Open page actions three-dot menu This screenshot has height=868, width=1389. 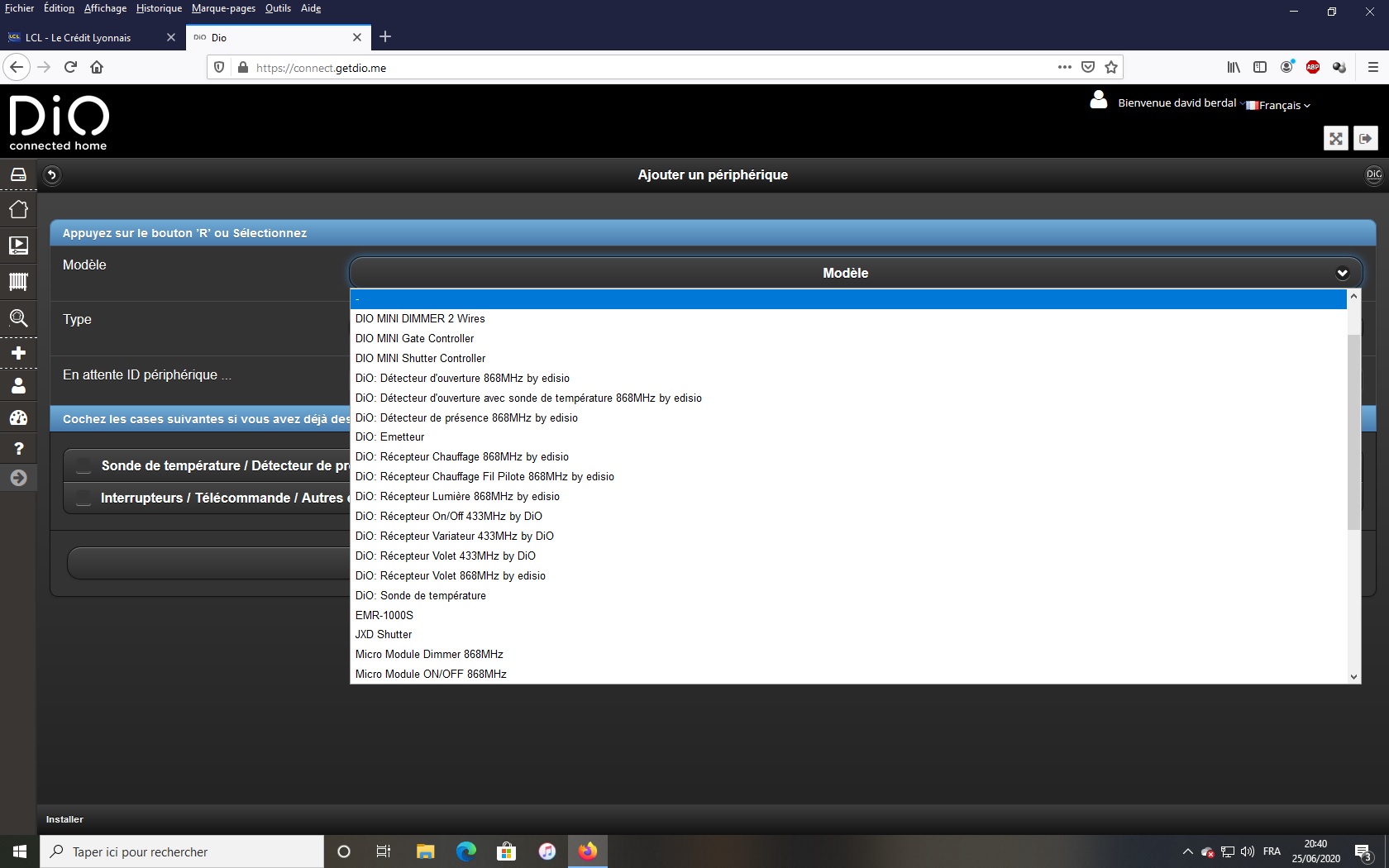[1065, 67]
